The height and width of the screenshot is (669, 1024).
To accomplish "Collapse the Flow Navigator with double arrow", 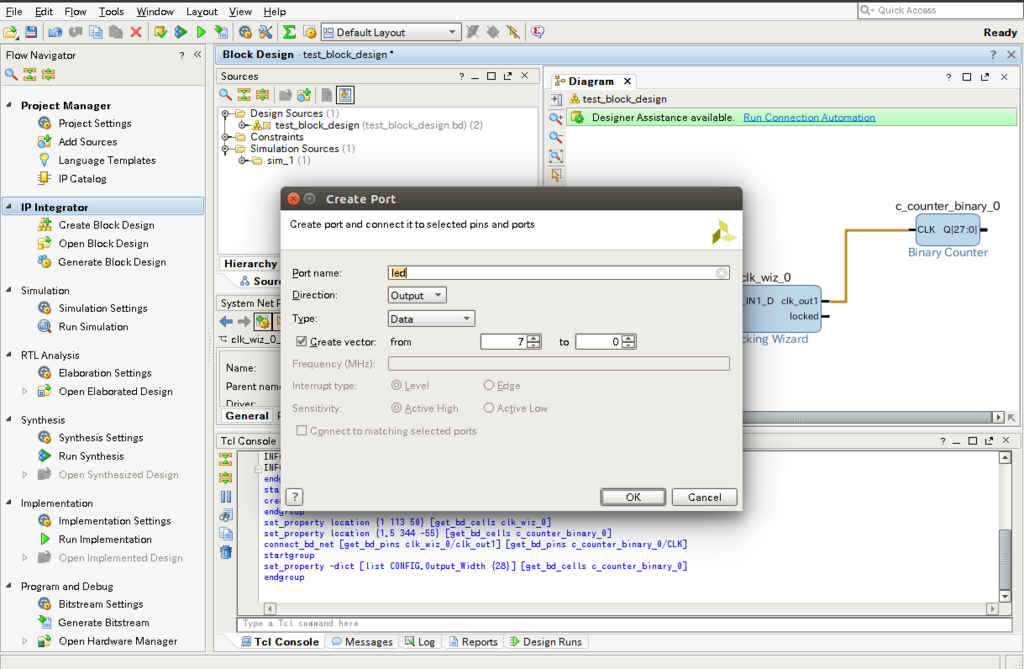I will coord(197,55).
